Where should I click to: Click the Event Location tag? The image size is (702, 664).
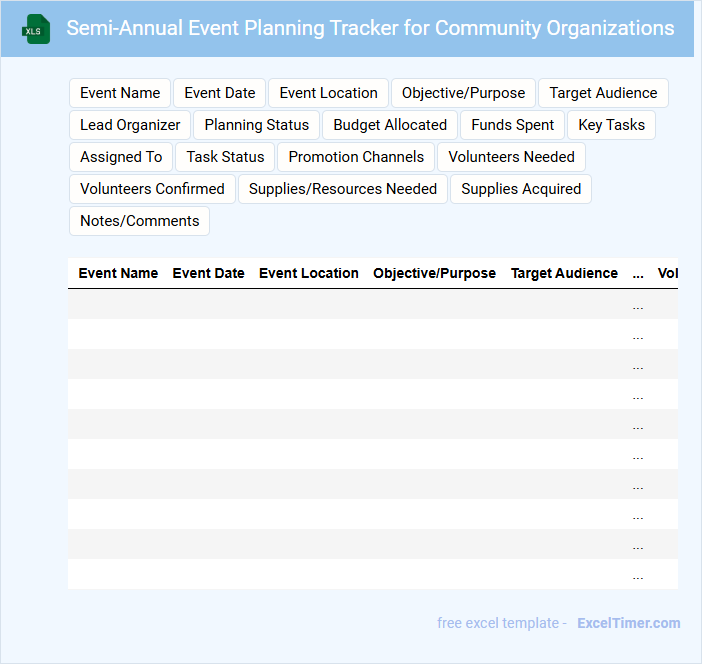click(328, 93)
